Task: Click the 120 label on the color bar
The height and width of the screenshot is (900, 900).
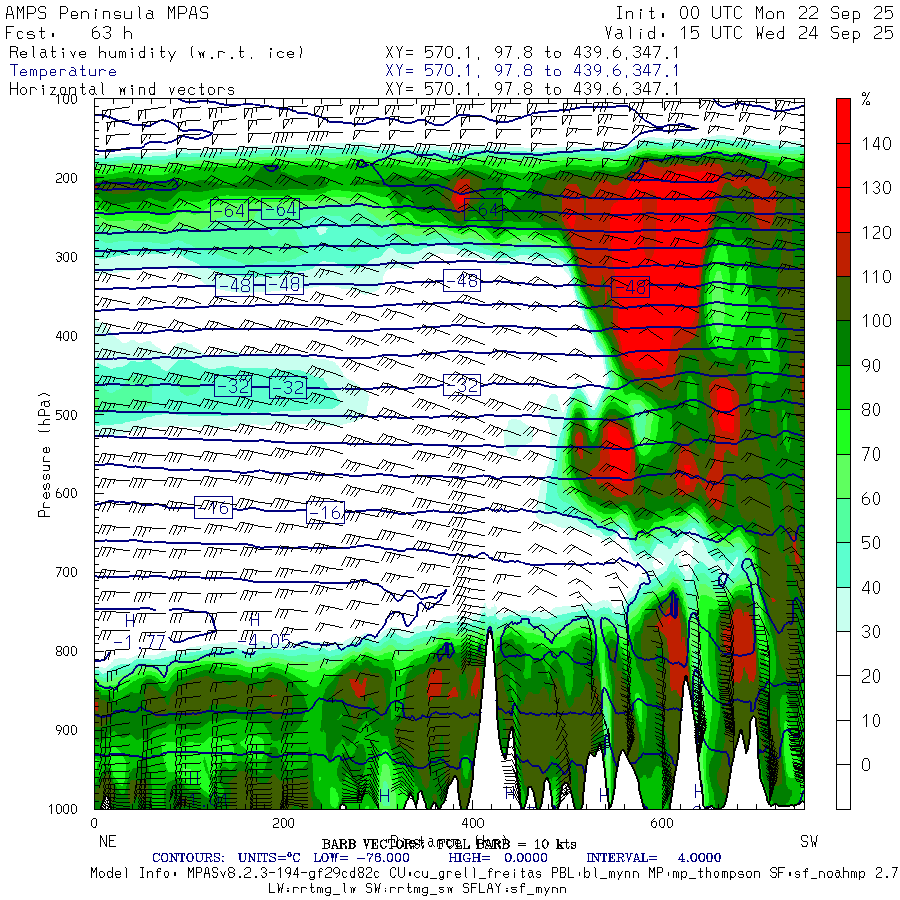Action: (x=876, y=233)
